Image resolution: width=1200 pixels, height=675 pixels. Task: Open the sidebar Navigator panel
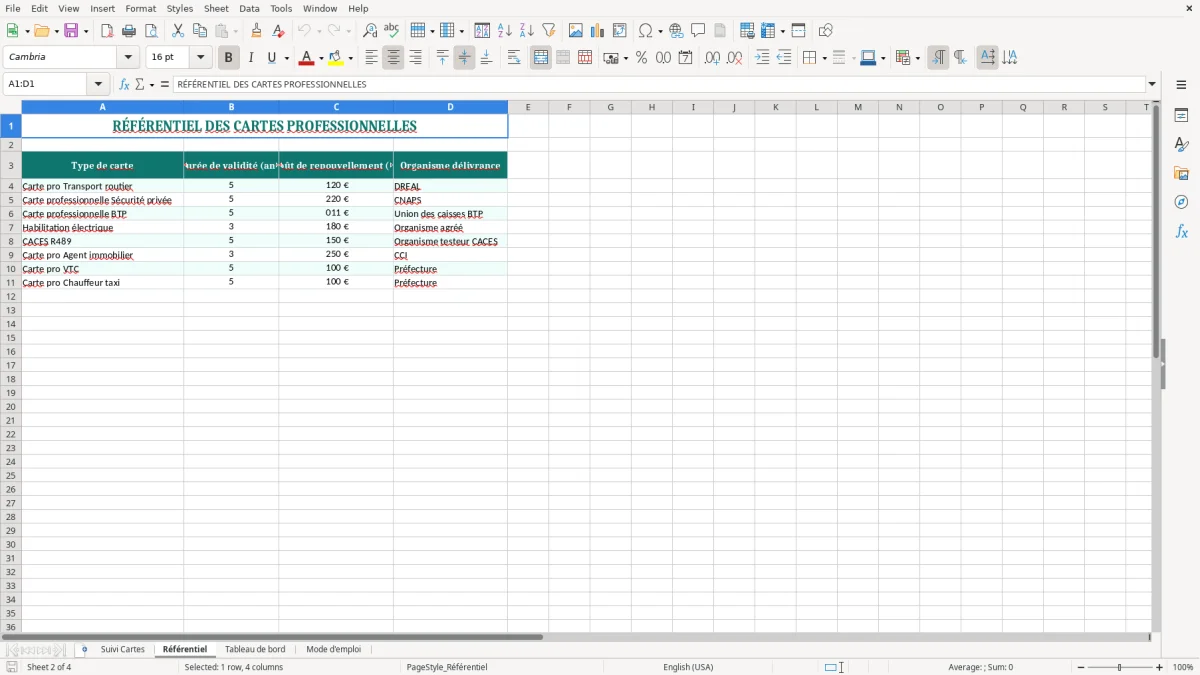point(1181,203)
